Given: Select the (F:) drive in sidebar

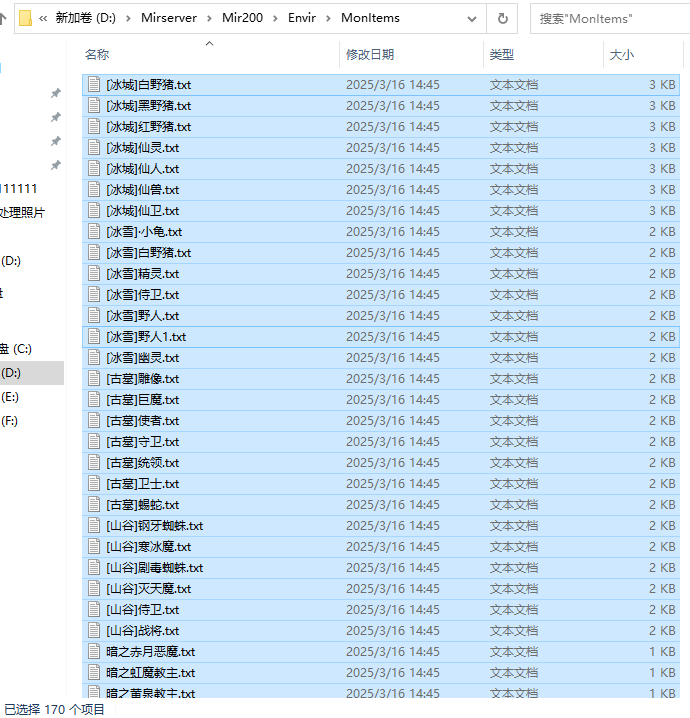Looking at the screenshot, I should coord(10,421).
